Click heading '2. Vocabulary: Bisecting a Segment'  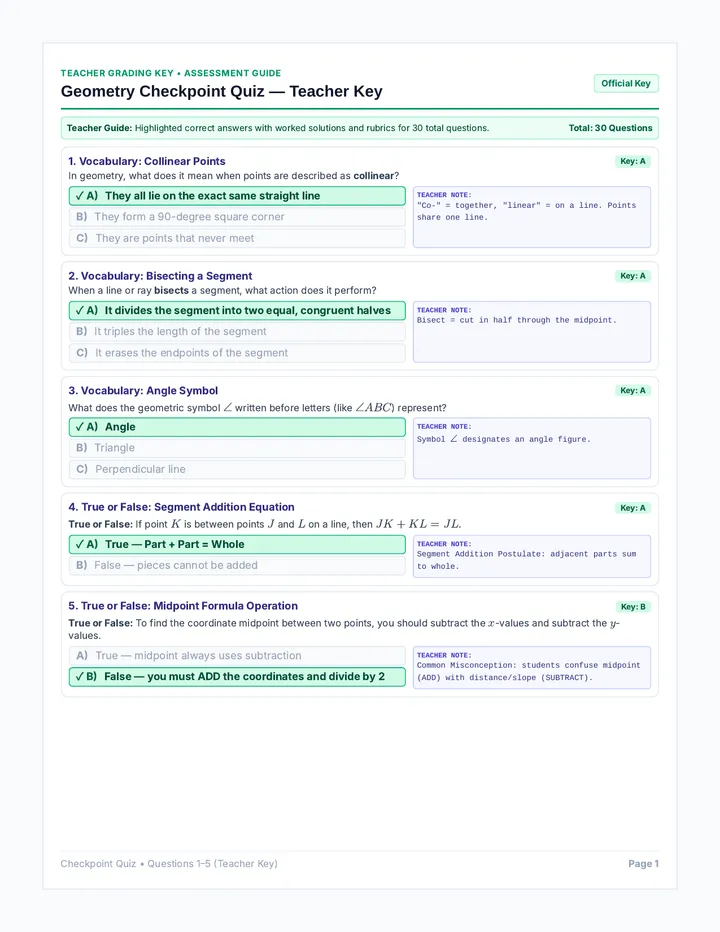click(160, 276)
